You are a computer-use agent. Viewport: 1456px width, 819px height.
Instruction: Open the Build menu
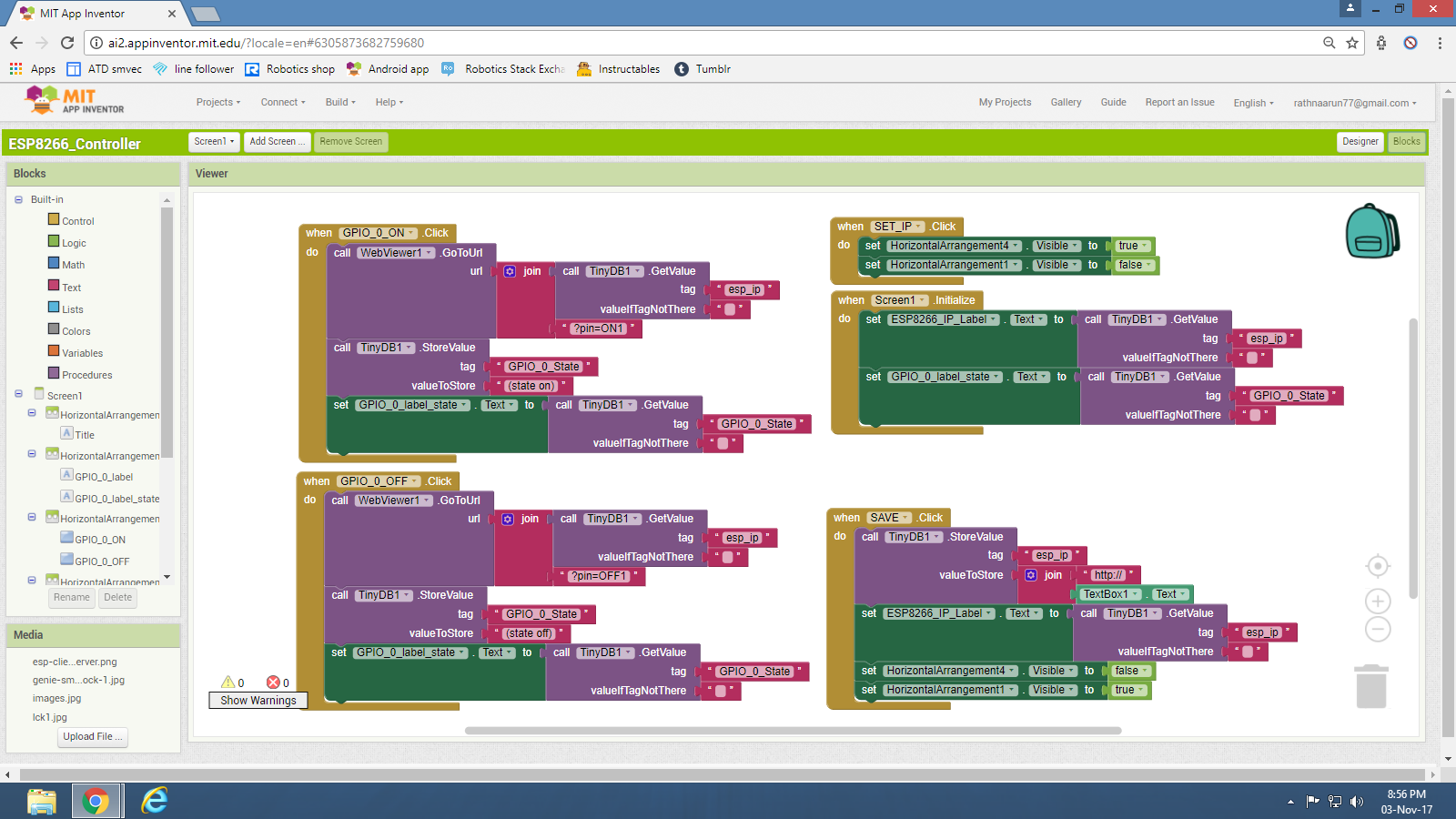340,102
